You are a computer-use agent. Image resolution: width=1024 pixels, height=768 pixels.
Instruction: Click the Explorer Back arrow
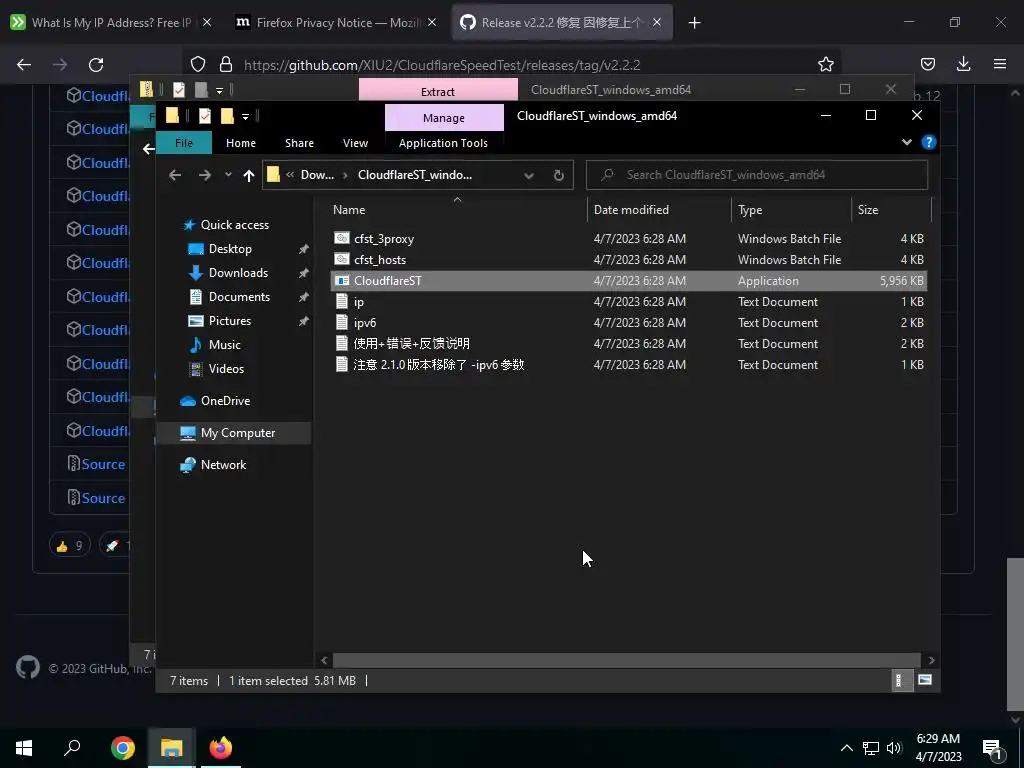(174, 175)
